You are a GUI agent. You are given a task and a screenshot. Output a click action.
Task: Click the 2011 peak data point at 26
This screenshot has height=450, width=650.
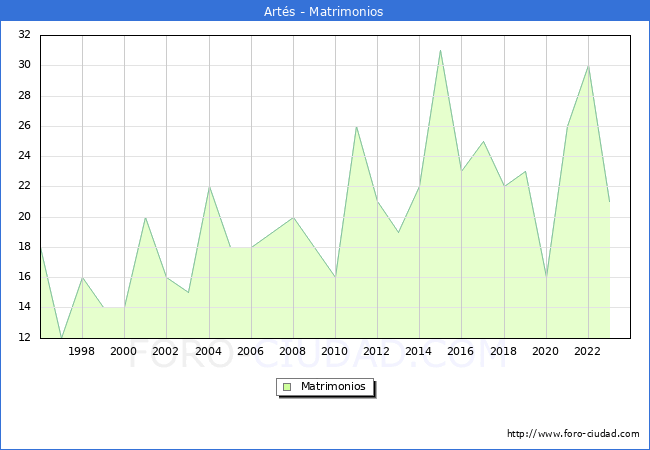coord(357,126)
